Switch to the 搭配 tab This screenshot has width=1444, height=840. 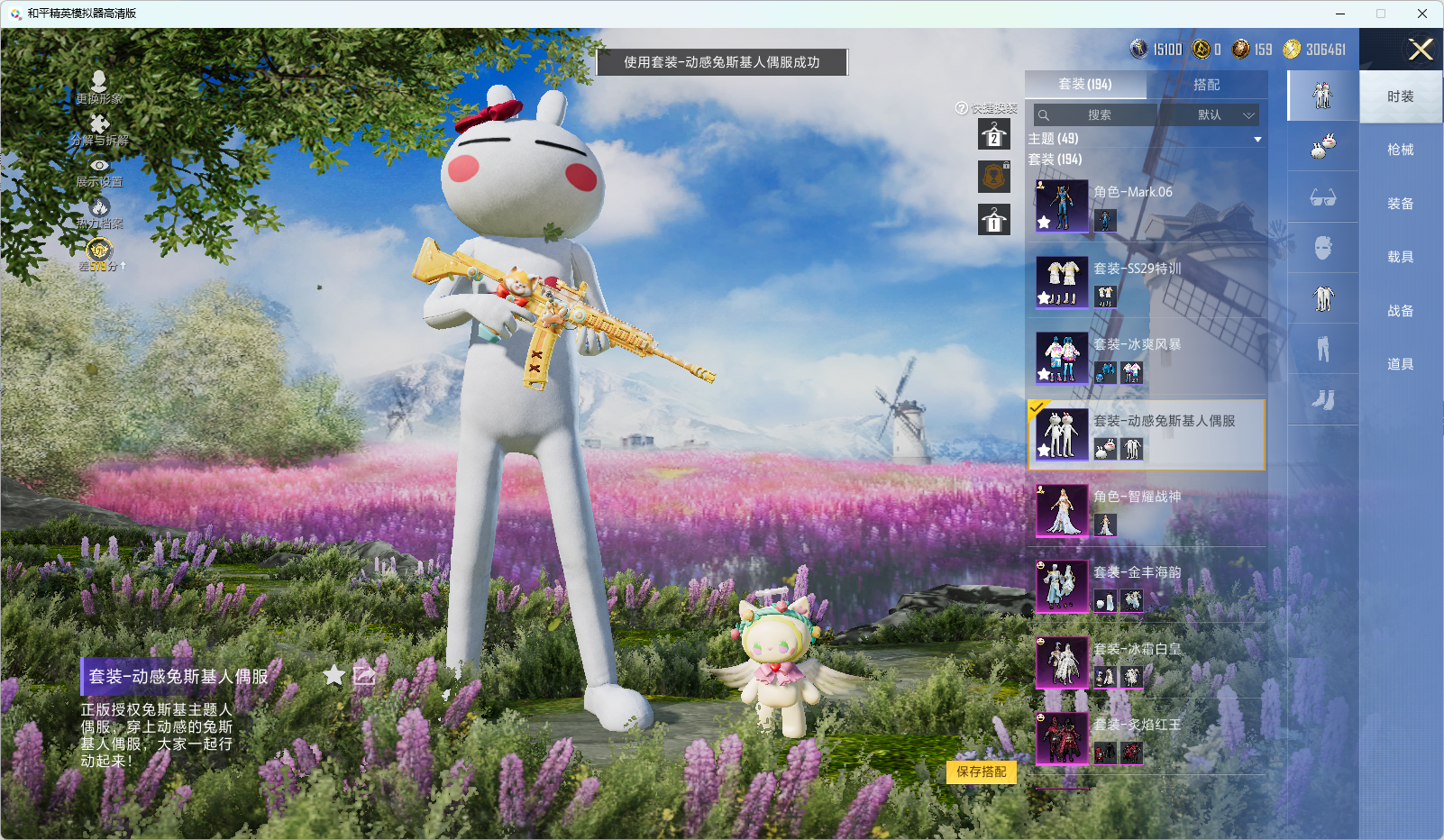pos(1207,85)
